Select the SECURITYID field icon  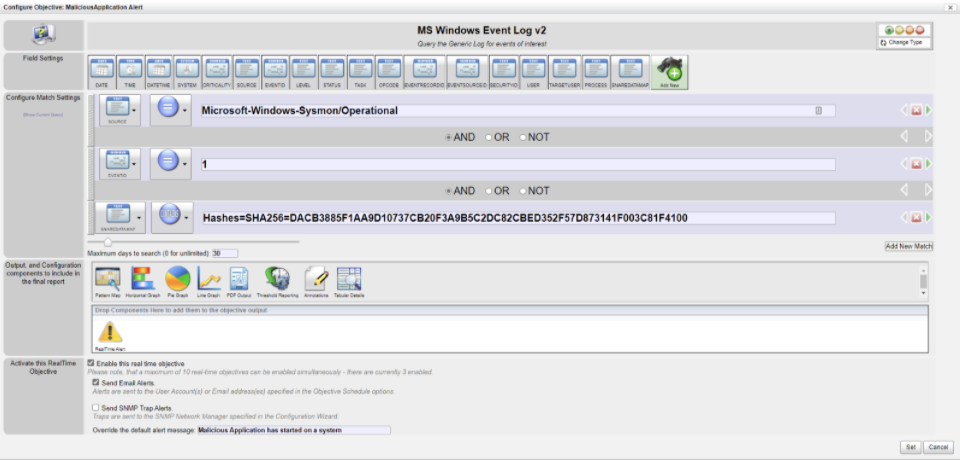tap(504, 74)
